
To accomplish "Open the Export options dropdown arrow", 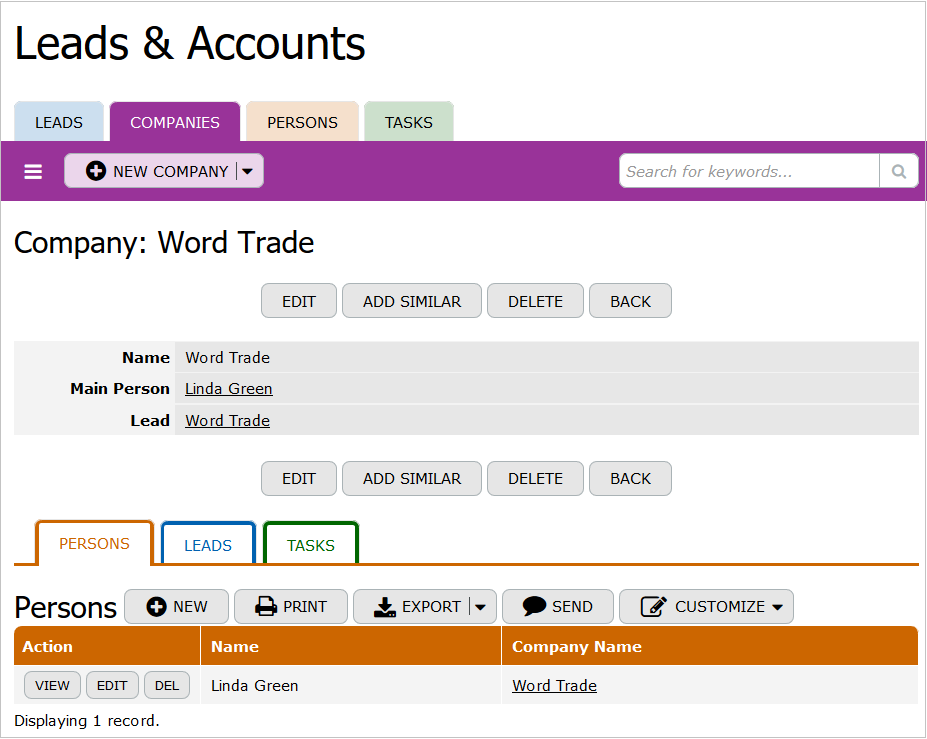I will click(x=481, y=606).
